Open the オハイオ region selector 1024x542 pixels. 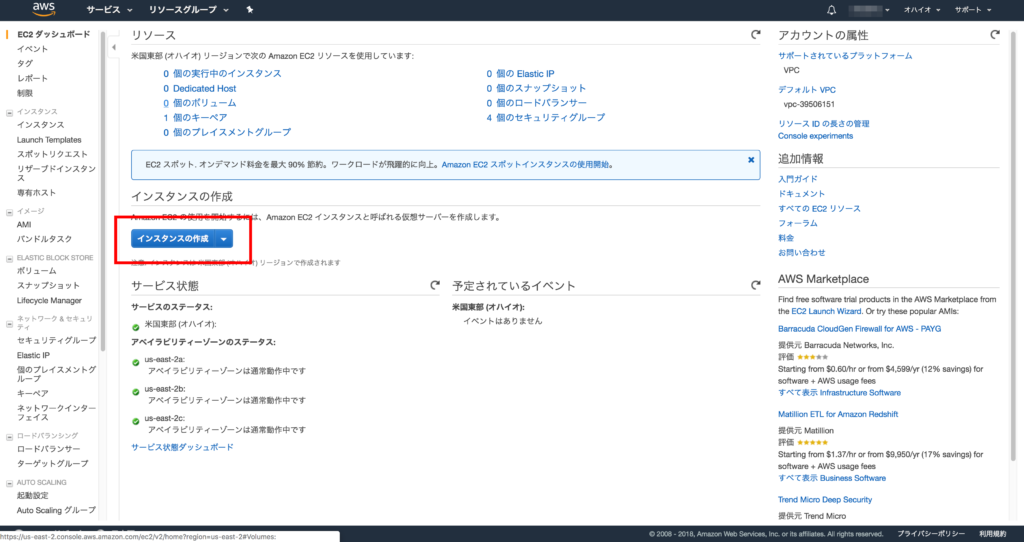(x=921, y=10)
